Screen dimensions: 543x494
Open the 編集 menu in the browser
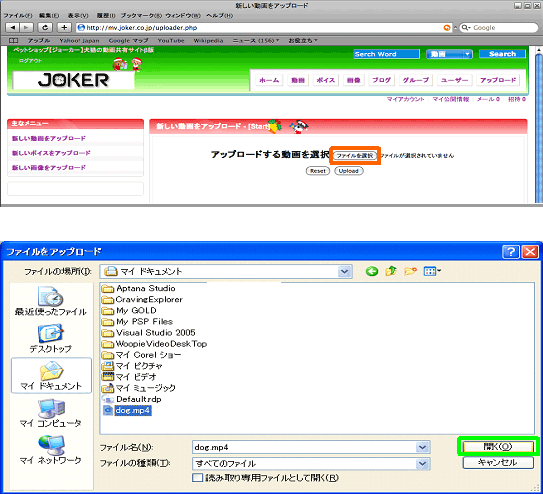[x=49, y=16]
